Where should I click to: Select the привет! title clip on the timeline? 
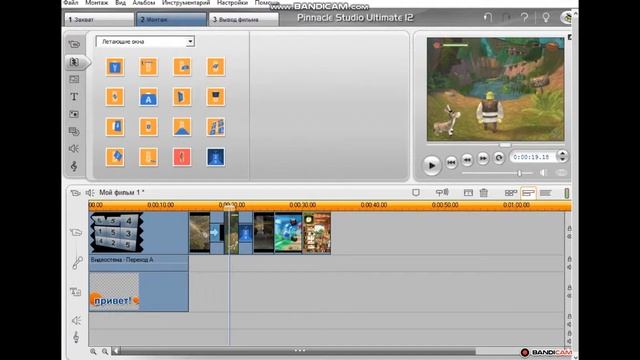coord(139,292)
